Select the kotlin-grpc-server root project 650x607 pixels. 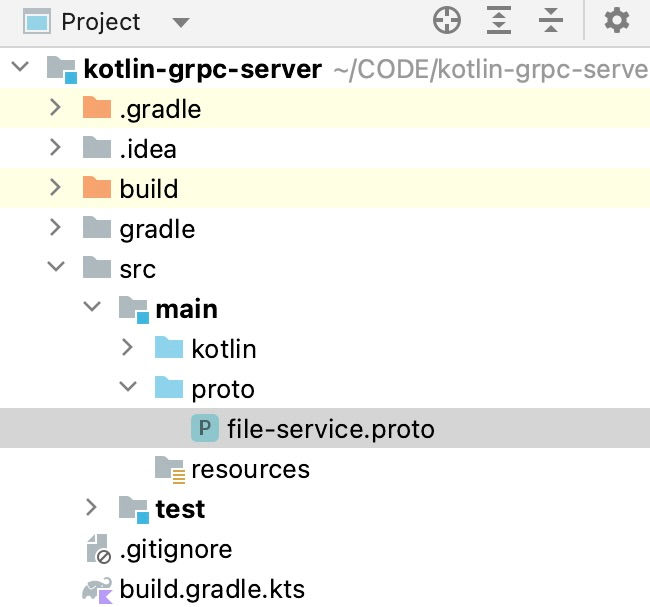pos(203,69)
